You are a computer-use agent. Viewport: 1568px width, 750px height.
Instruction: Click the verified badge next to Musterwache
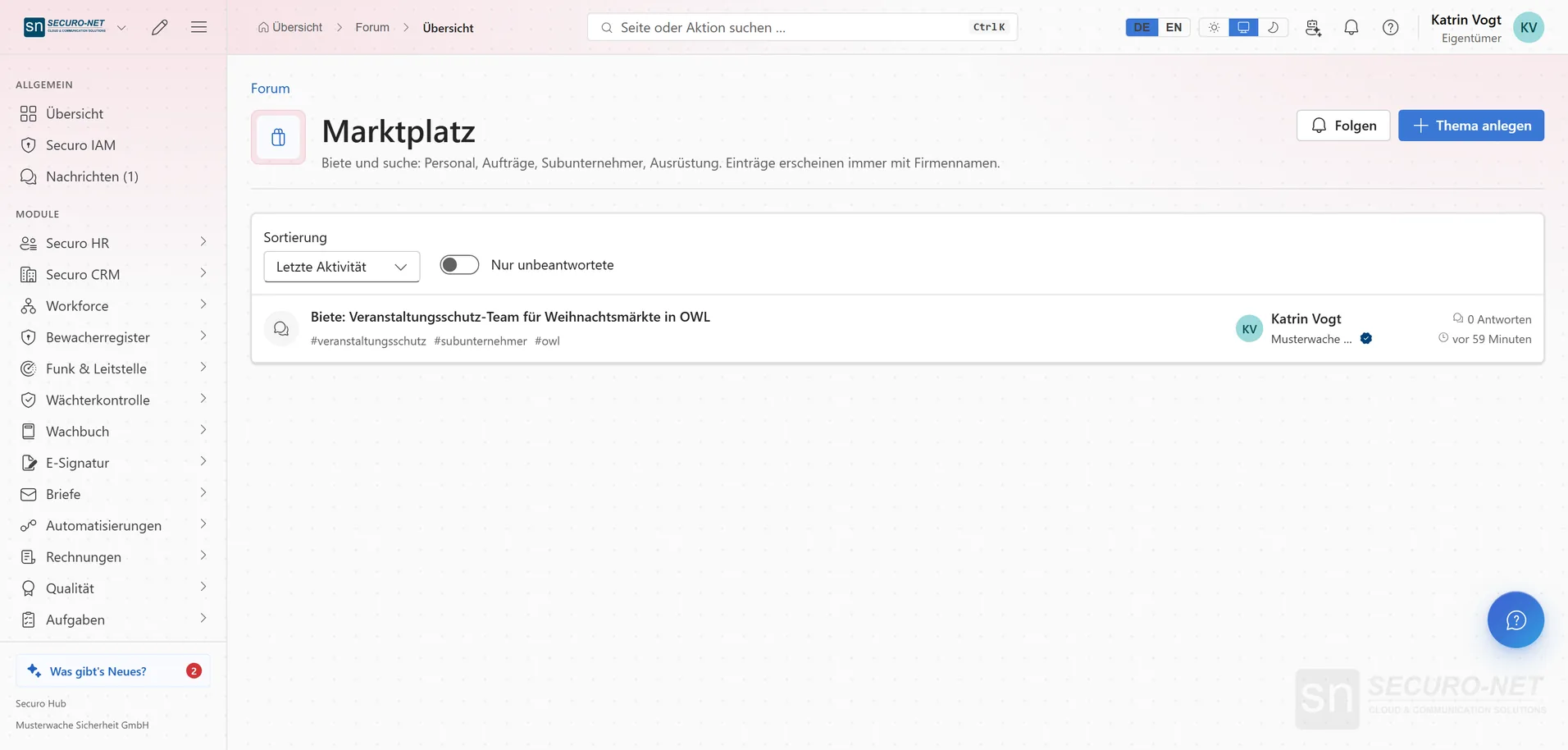tap(1366, 338)
